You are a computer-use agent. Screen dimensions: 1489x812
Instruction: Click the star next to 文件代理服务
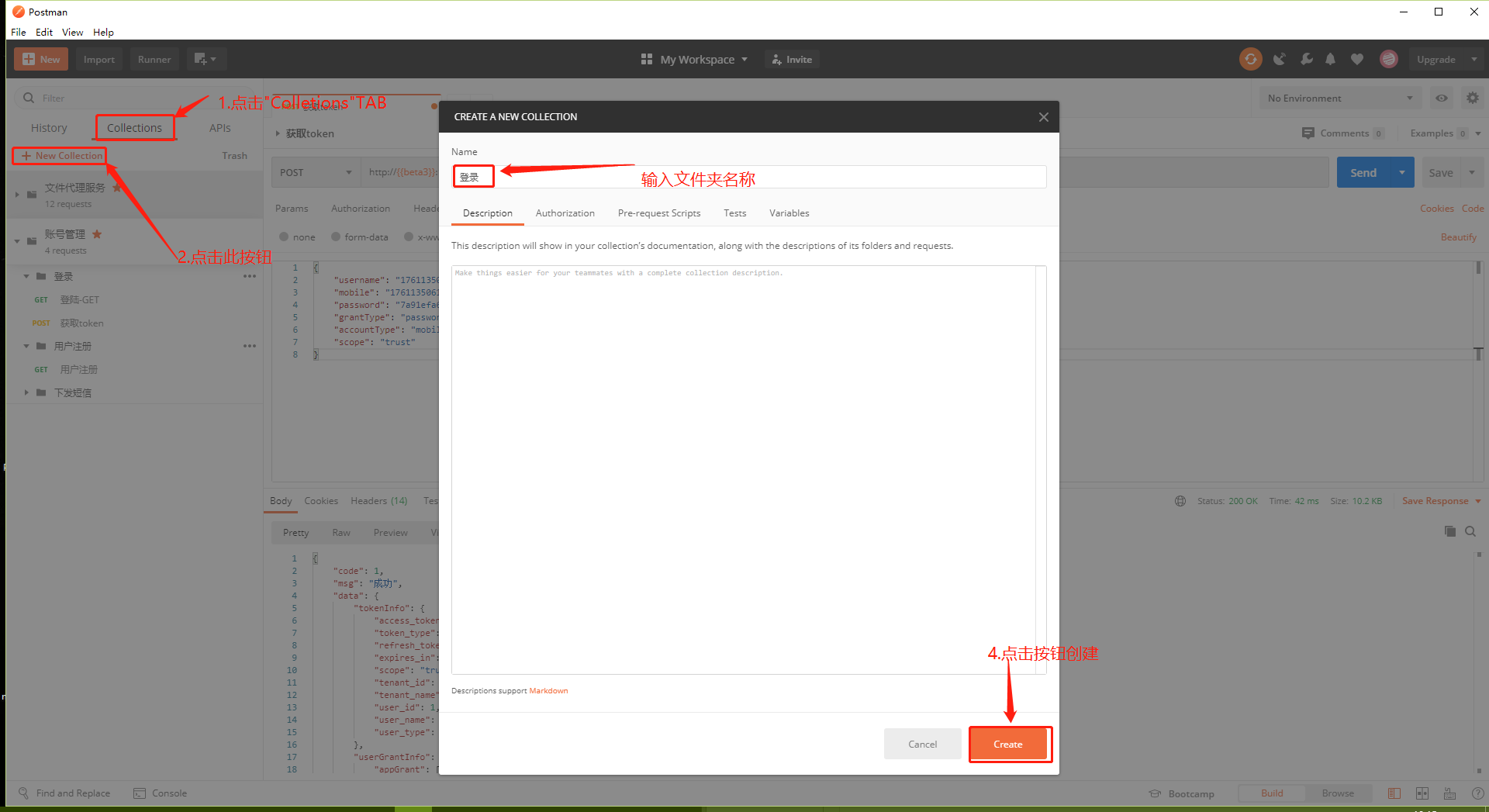(x=117, y=188)
